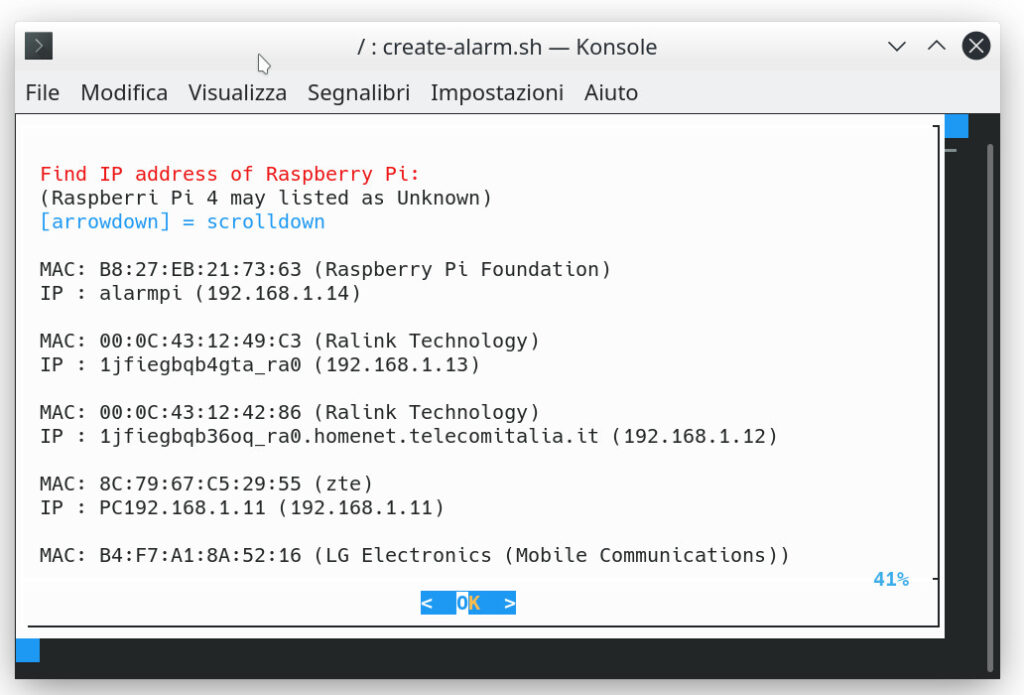1024x695 pixels.
Task: Close the Konsole window
Action: click(976, 46)
